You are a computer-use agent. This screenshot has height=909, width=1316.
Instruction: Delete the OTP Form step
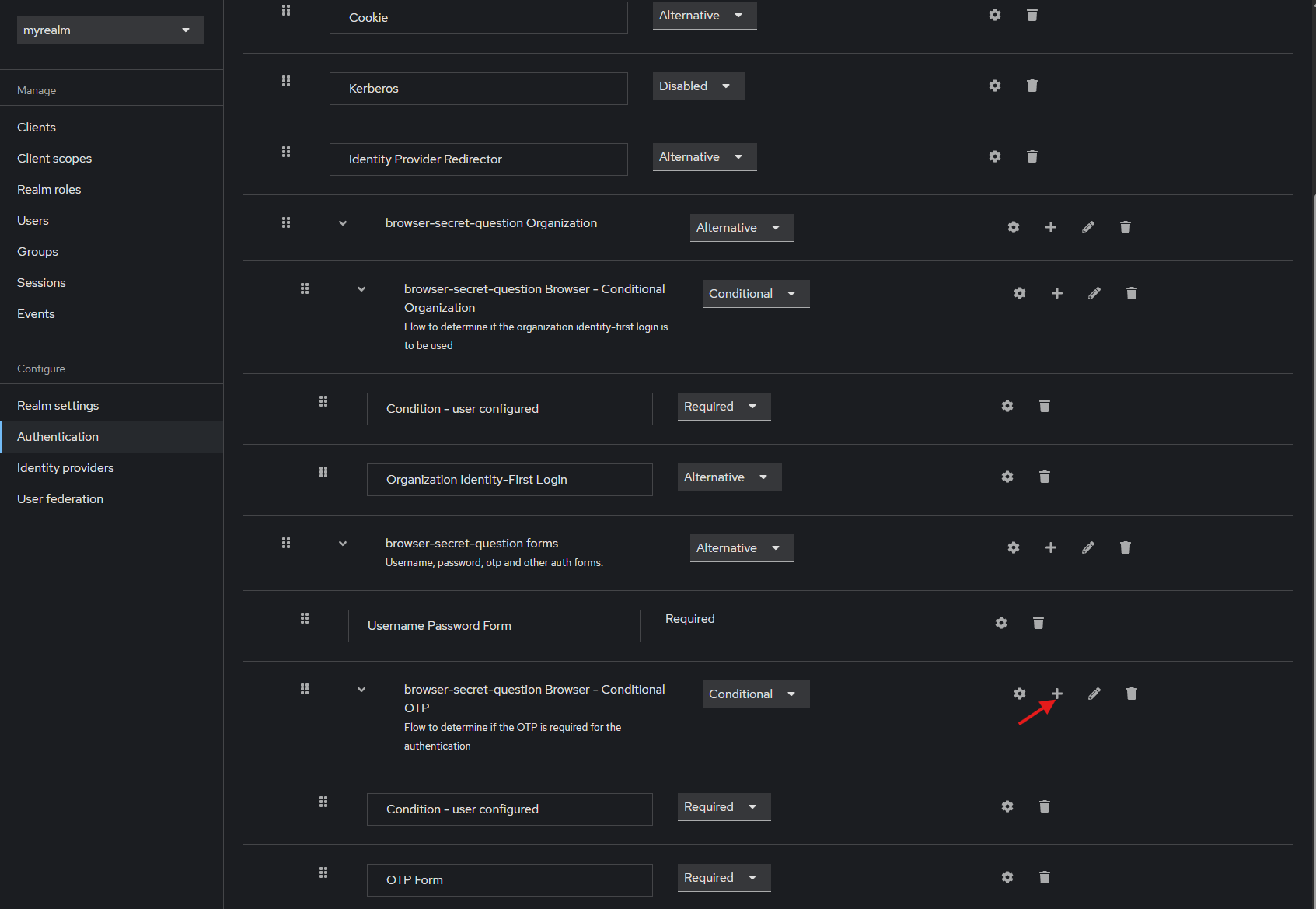pyautogui.click(x=1044, y=877)
